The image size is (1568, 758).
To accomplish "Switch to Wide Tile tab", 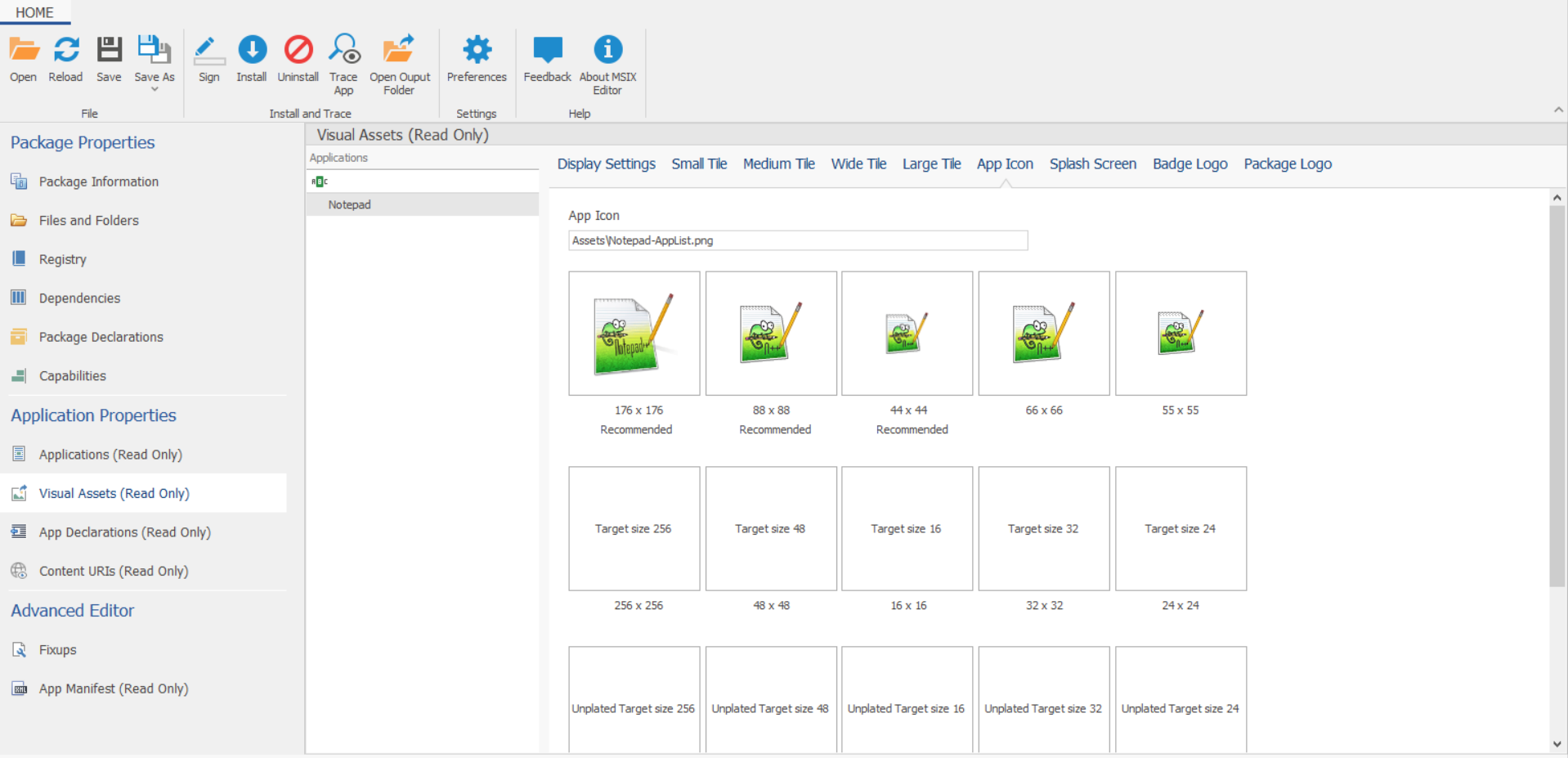I will tap(858, 164).
